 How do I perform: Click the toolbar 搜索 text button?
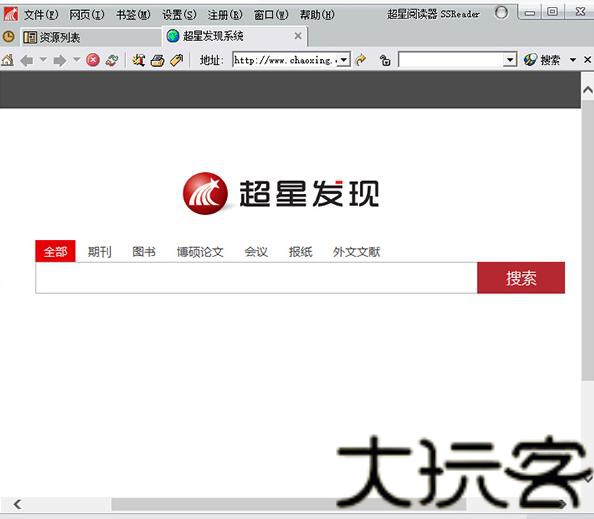click(550, 60)
